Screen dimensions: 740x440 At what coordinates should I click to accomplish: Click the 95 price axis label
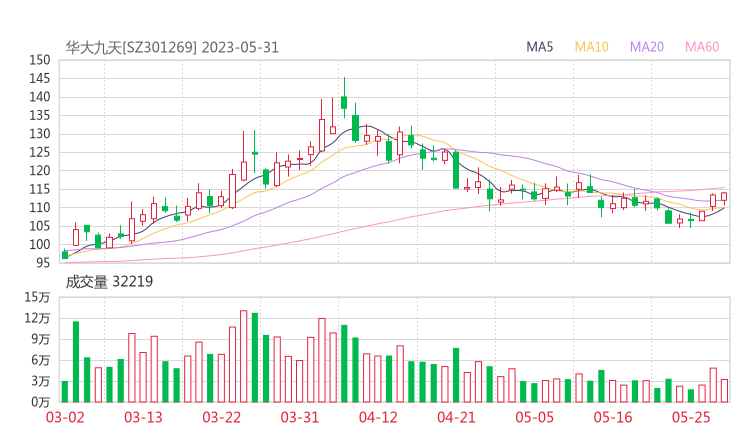43,262
